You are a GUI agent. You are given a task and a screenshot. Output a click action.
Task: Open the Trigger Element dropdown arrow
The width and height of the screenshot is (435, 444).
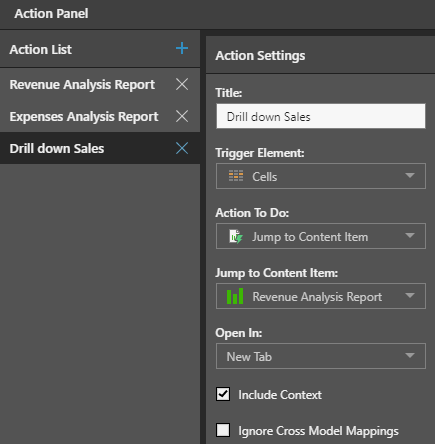pyautogui.click(x=410, y=175)
